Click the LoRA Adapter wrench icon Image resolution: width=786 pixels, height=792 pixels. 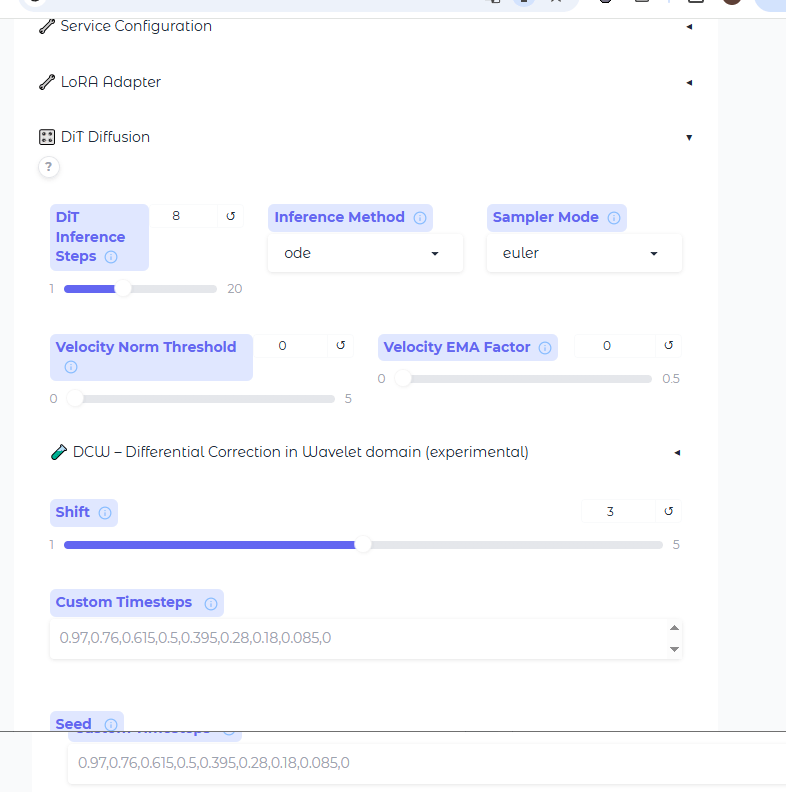(x=46, y=82)
